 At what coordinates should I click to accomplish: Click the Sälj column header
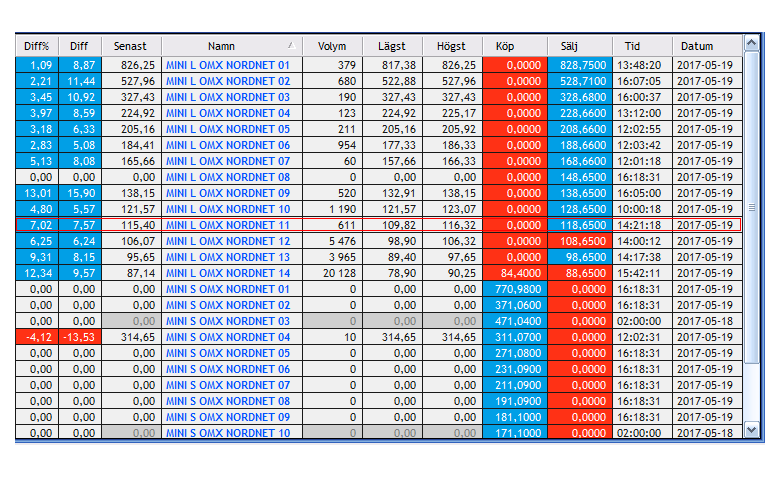pos(569,46)
